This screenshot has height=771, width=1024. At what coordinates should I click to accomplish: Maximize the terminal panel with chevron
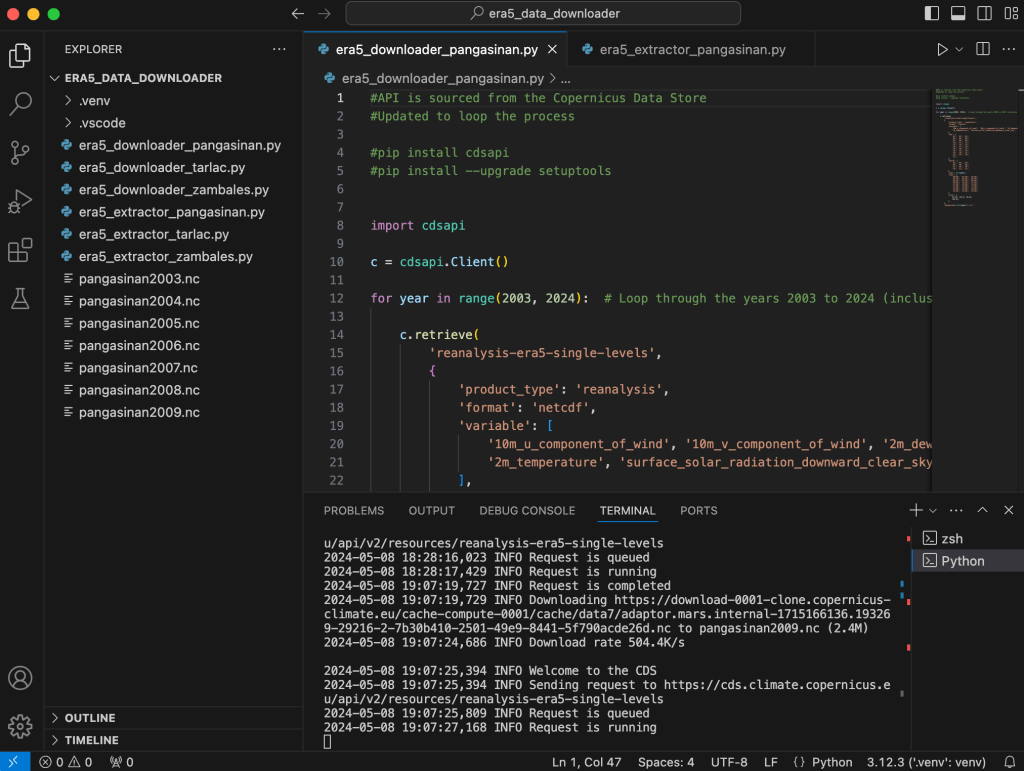[982, 510]
